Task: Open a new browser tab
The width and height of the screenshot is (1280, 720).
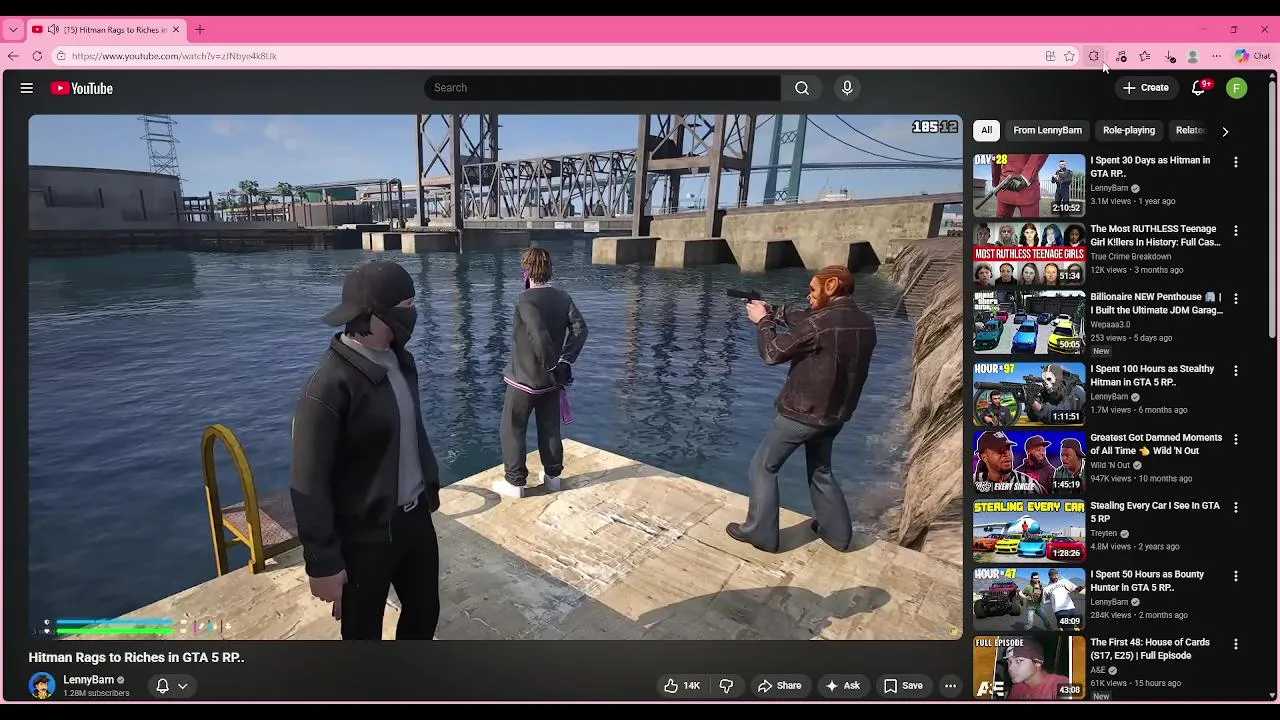Action: (x=200, y=30)
